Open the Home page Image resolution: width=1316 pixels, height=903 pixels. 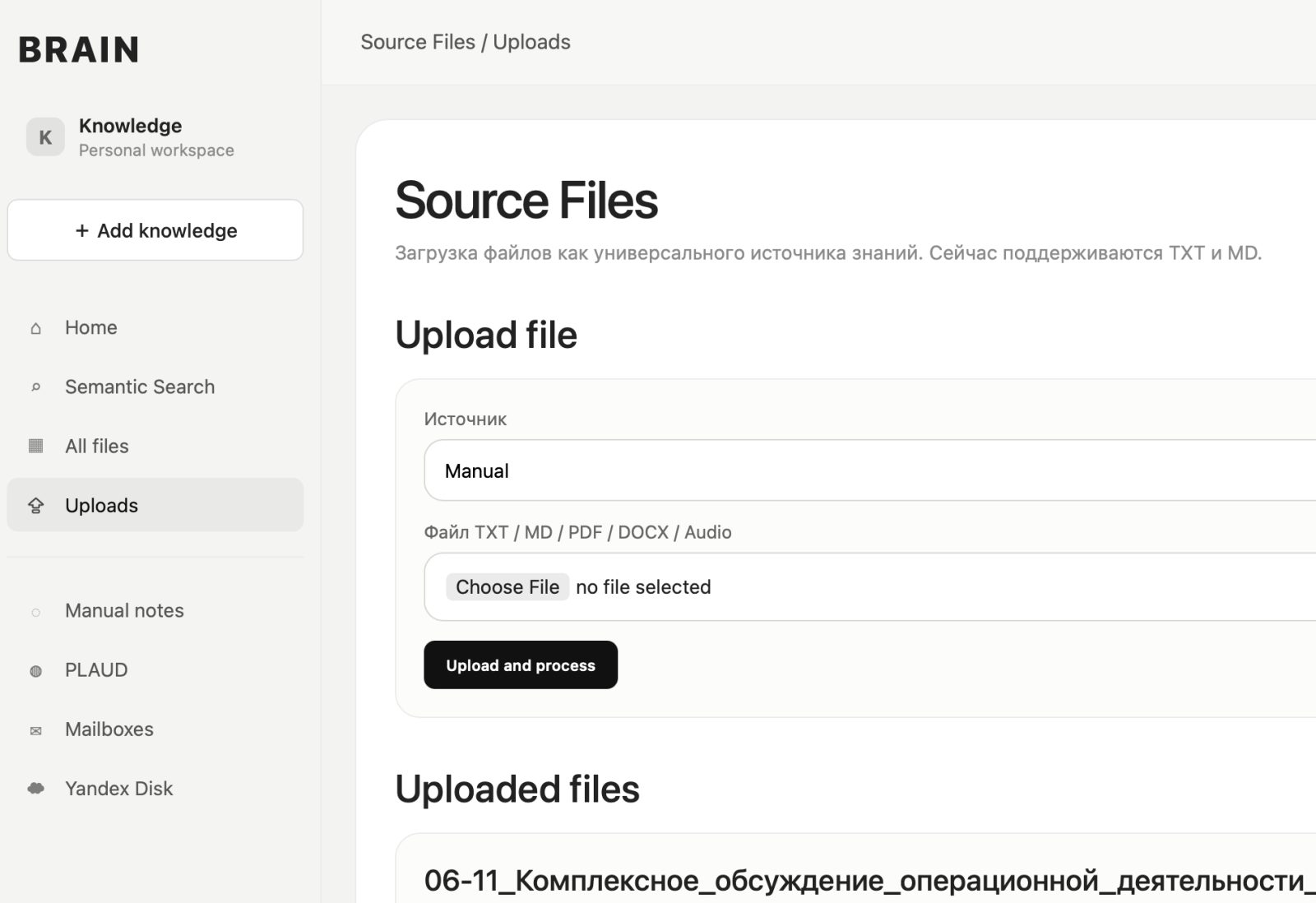point(155,327)
